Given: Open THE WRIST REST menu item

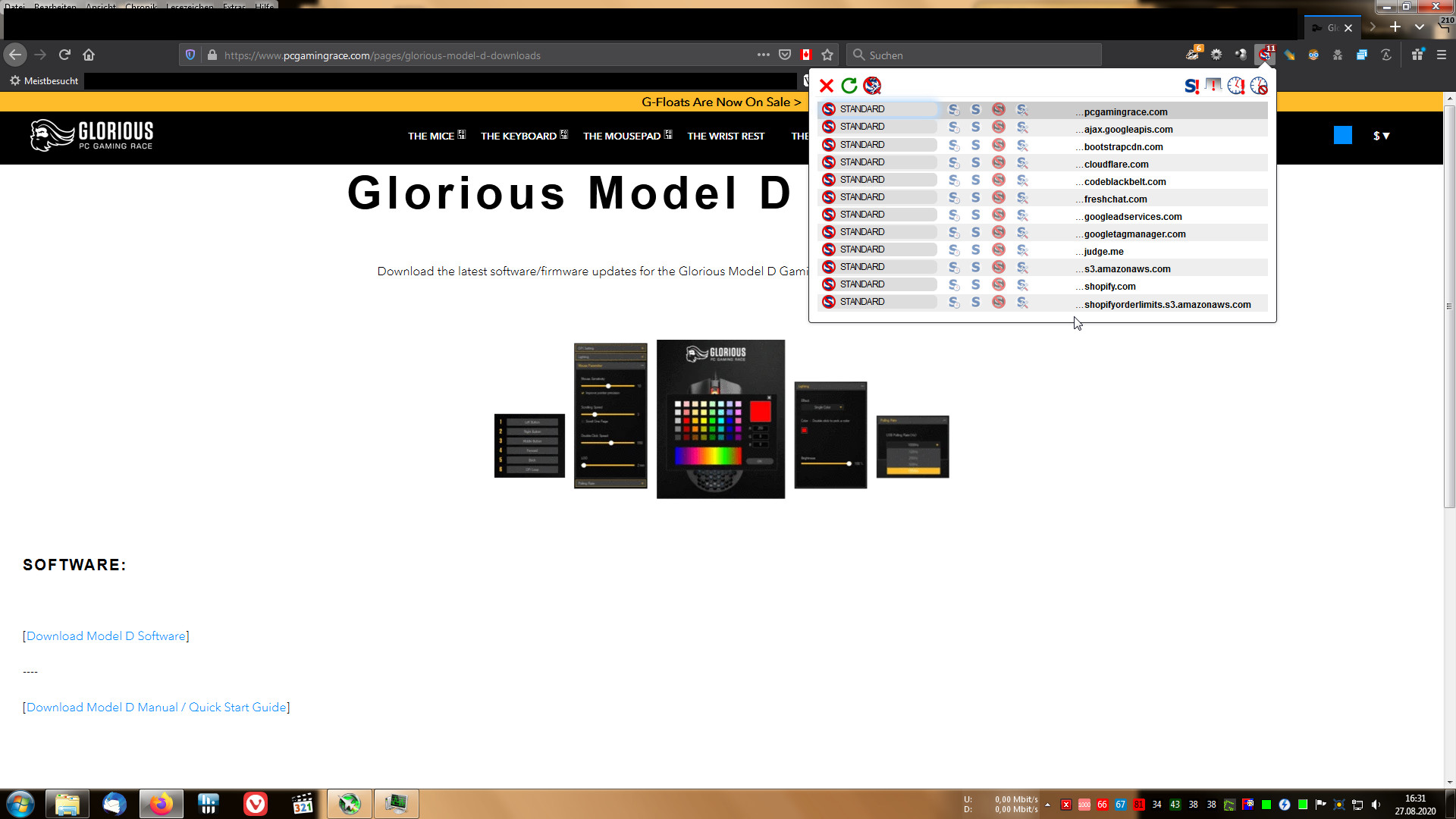Looking at the screenshot, I should 726,136.
